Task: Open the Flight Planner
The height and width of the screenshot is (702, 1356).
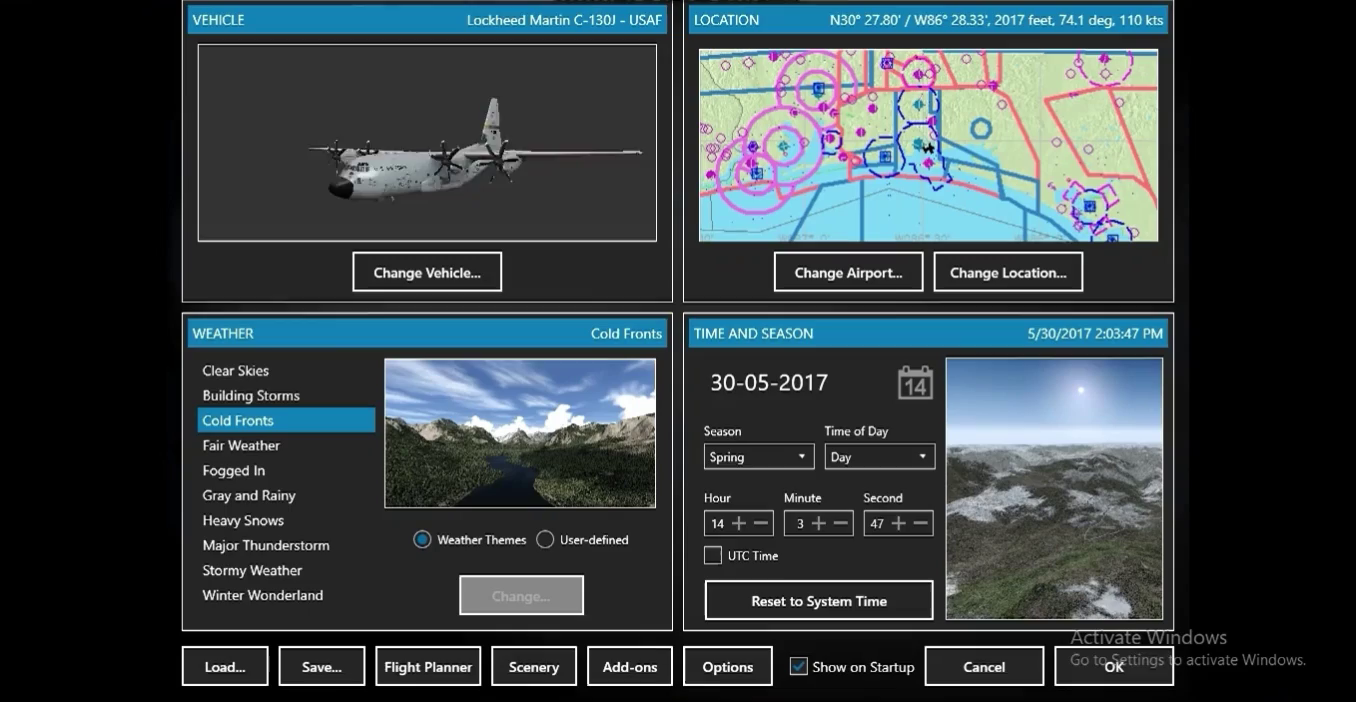Action: [428, 667]
